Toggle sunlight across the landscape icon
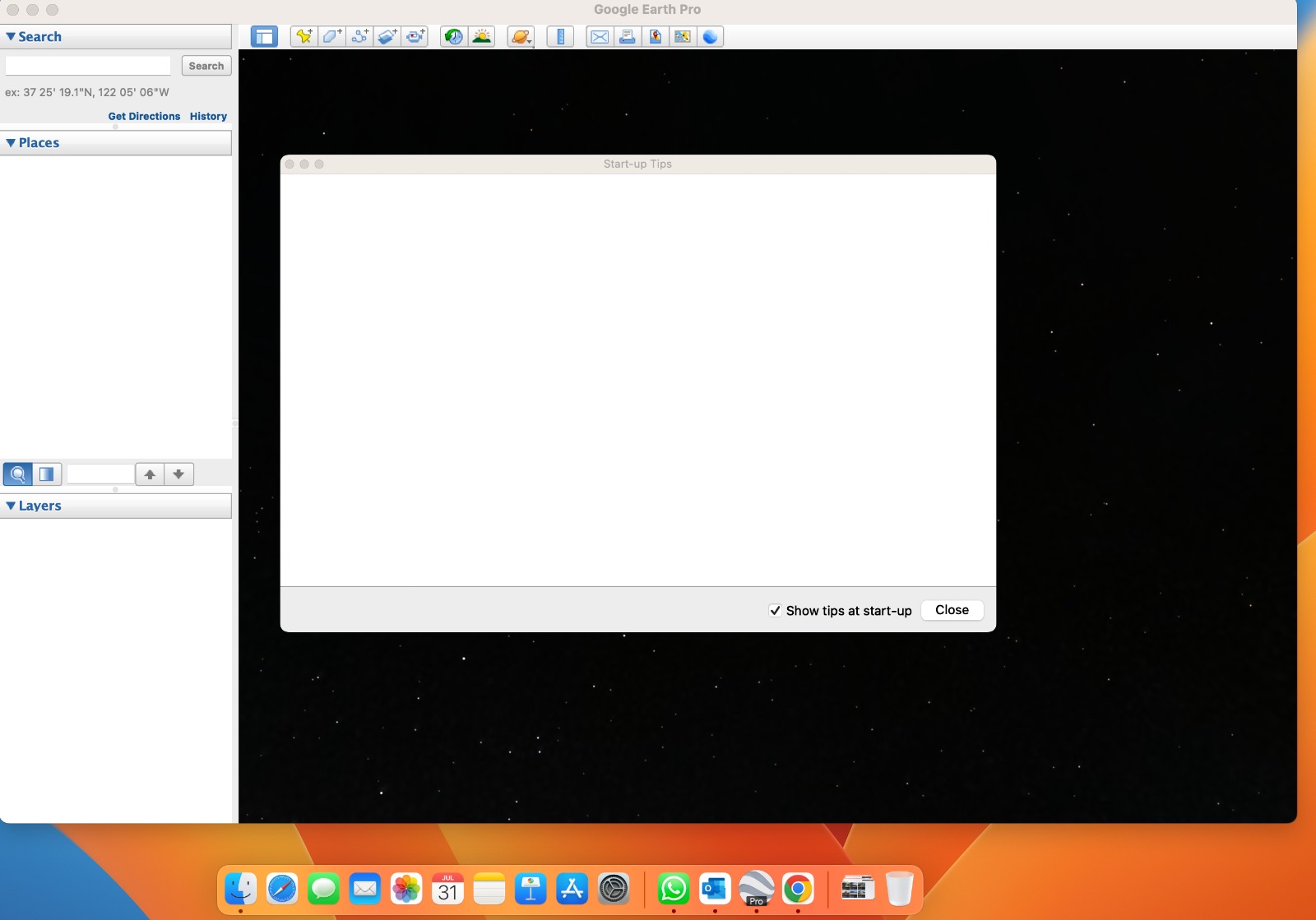Viewport: 1316px width, 920px height. coord(482,36)
